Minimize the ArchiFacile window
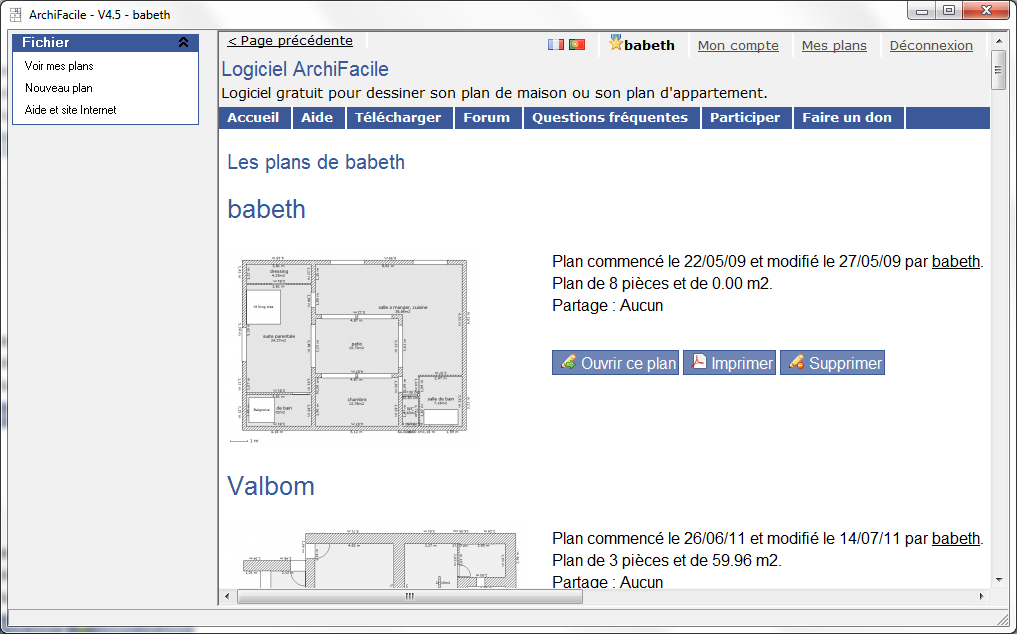1017x634 pixels. tap(922, 10)
